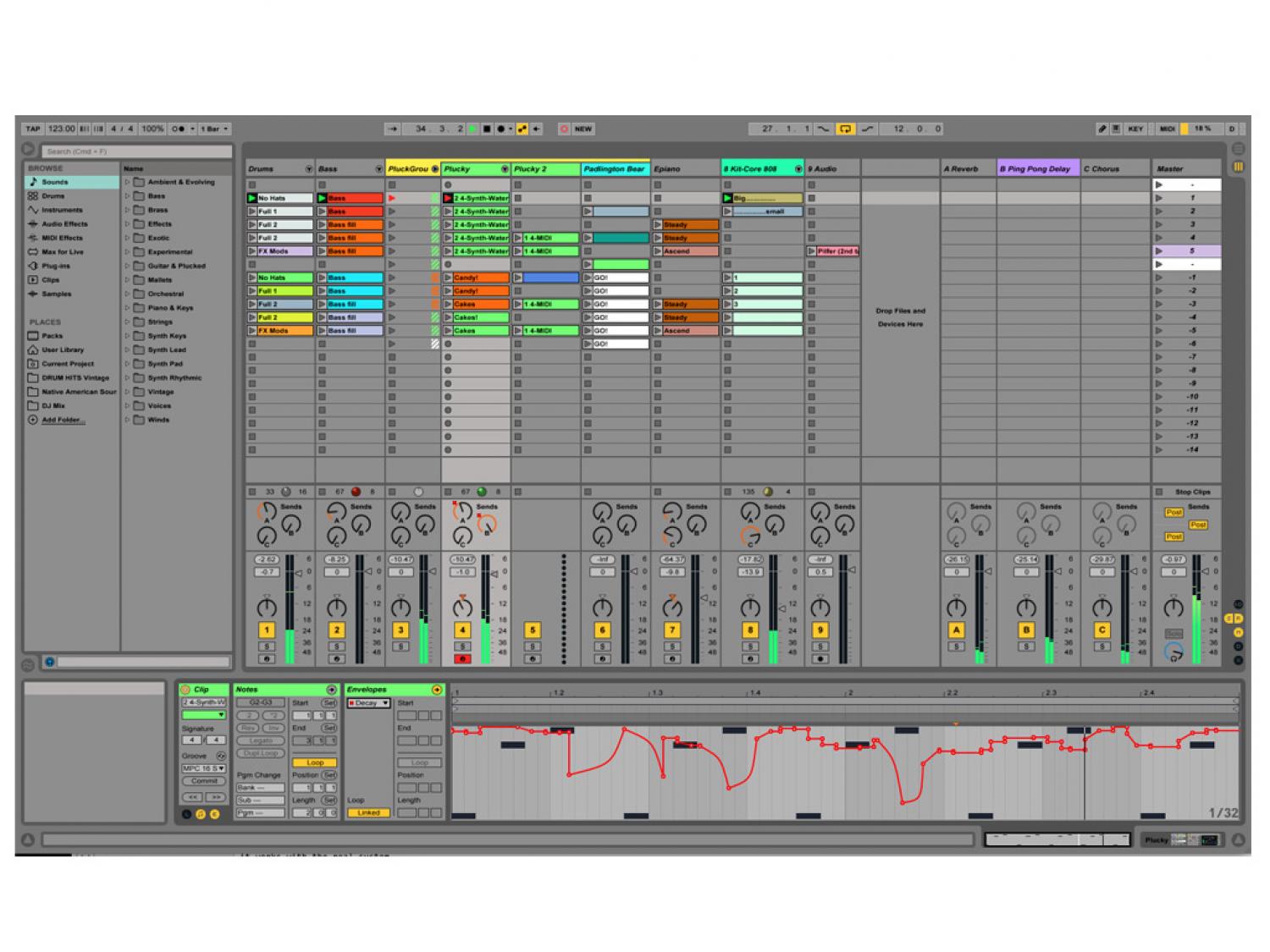
Task: Launch scene 5 in the Master track
Action: click(1159, 251)
